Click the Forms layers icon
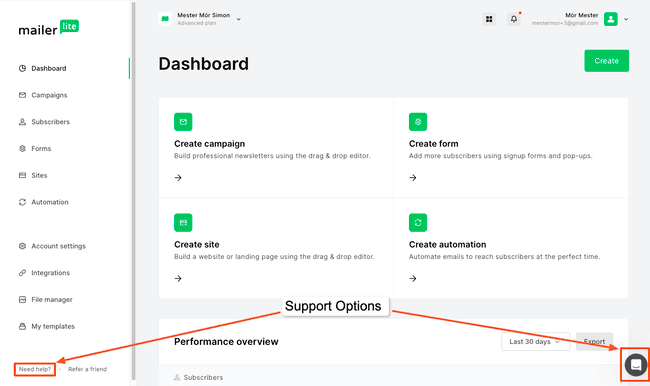Viewport: 650px width, 386px height. pos(22,148)
